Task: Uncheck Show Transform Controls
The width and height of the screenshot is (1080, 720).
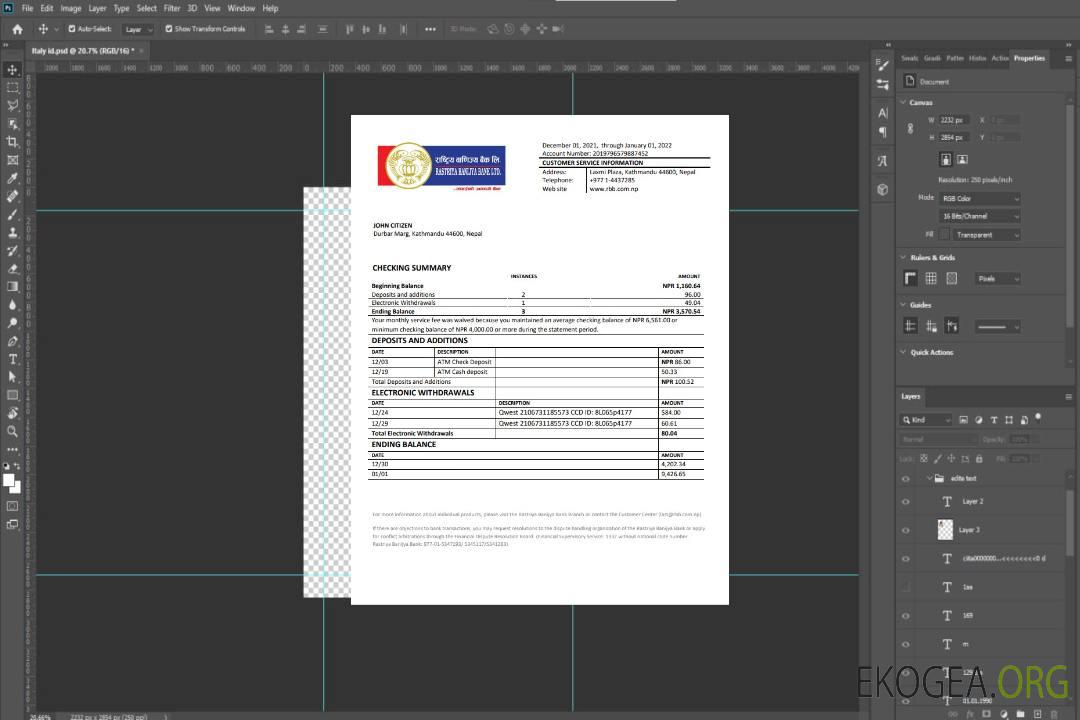Action: tap(169, 29)
